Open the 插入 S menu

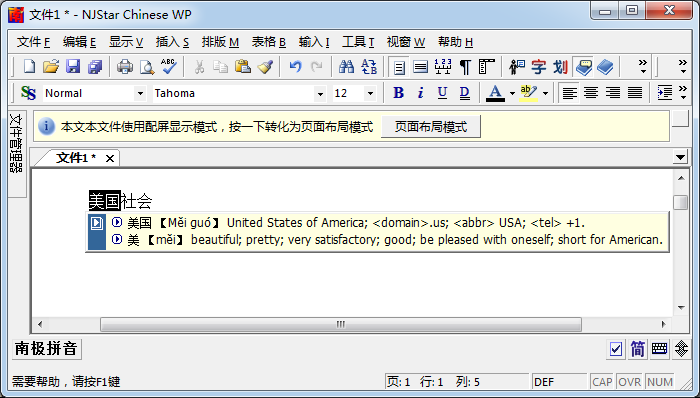172,42
